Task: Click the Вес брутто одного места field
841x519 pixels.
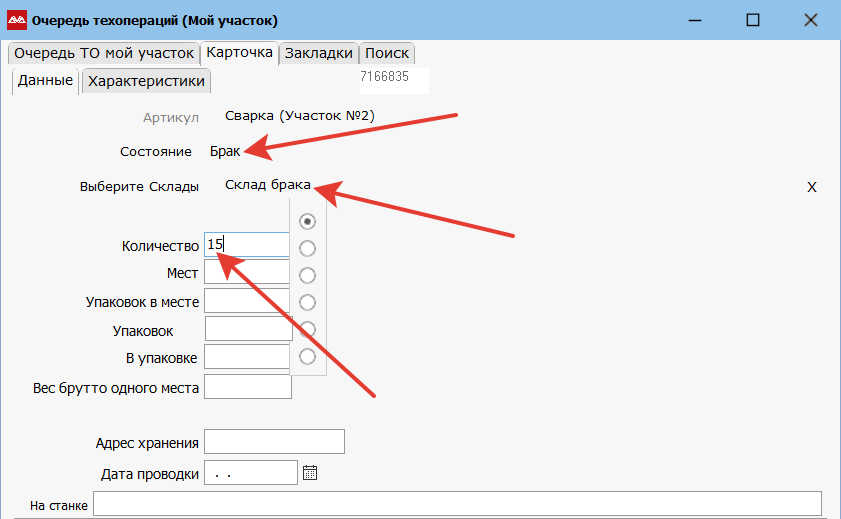Action: (246, 387)
